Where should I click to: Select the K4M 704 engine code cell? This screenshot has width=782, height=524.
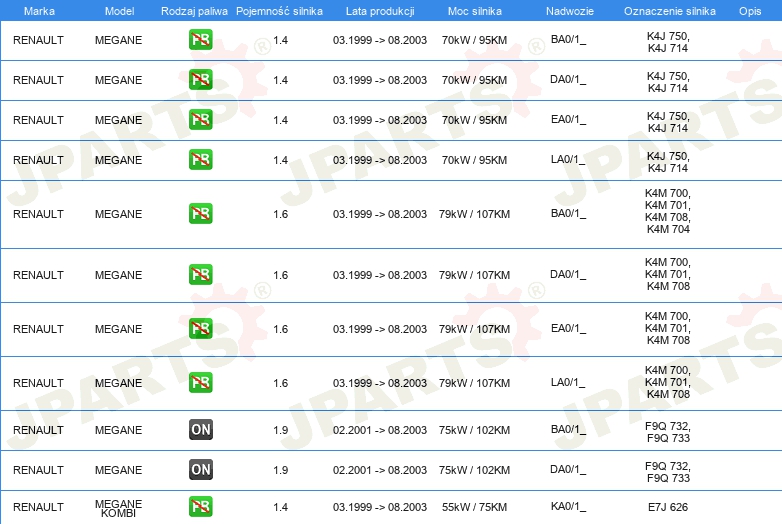coord(668,229)
